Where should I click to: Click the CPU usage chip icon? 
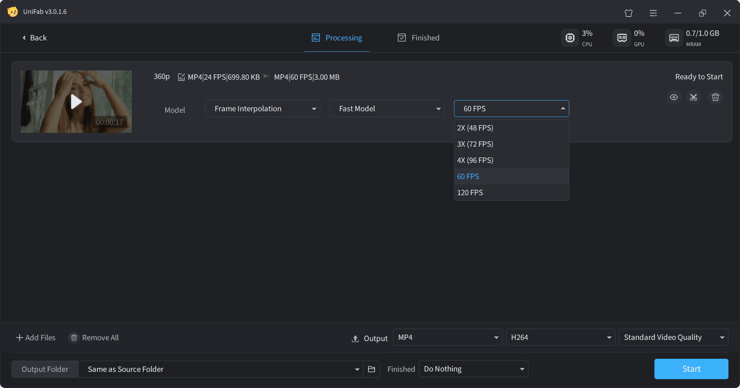coord(570,38)
